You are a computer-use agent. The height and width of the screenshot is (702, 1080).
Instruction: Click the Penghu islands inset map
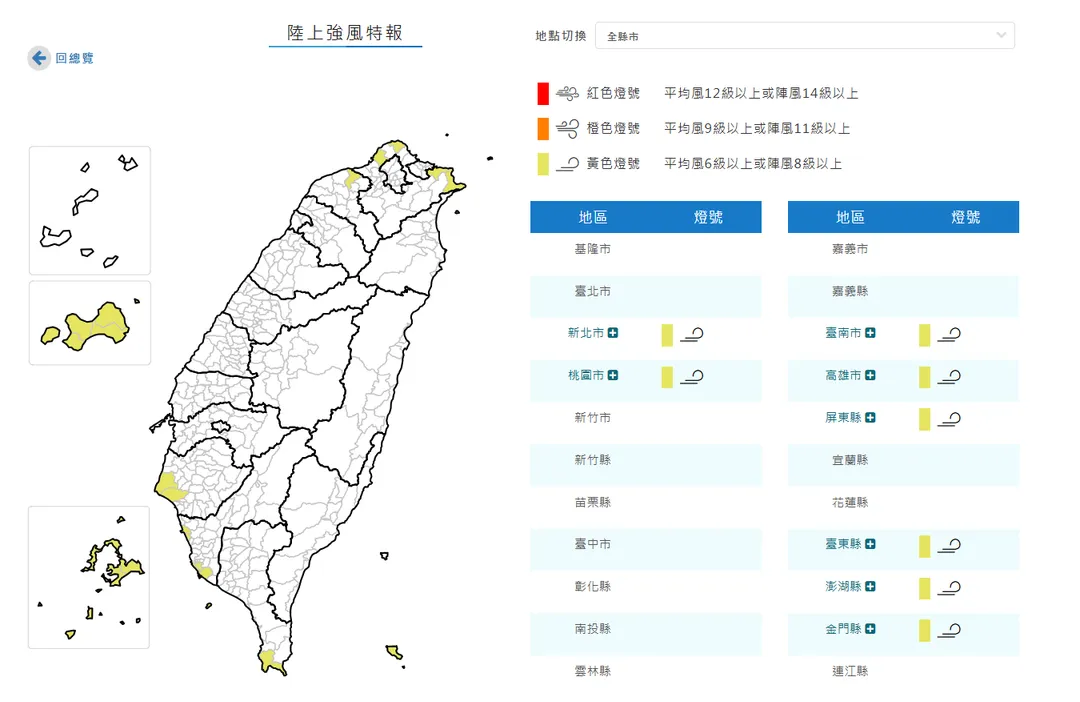(x=89, y=577)
